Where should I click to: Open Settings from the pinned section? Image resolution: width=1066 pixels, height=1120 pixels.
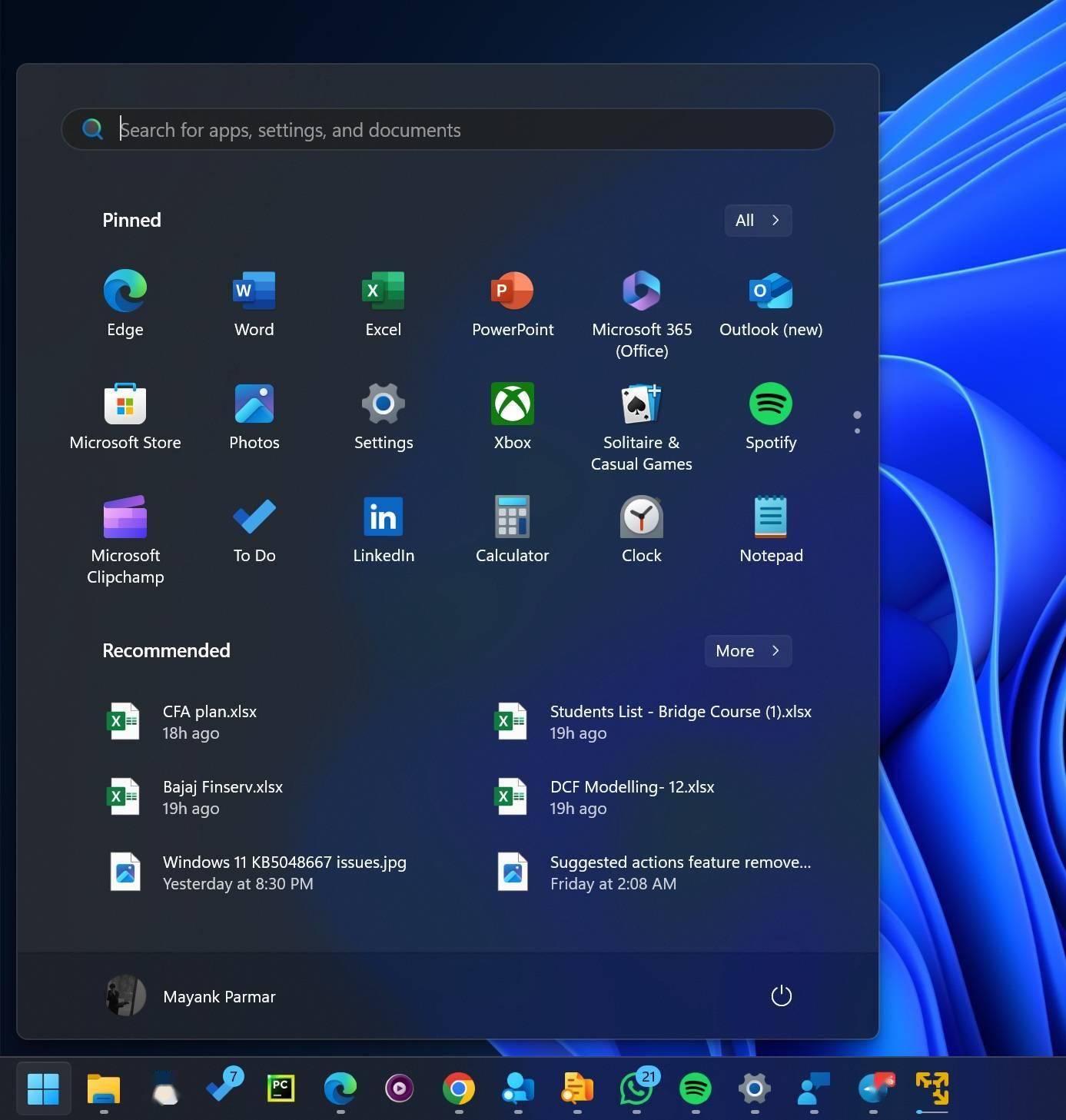[x=384, y=416]
